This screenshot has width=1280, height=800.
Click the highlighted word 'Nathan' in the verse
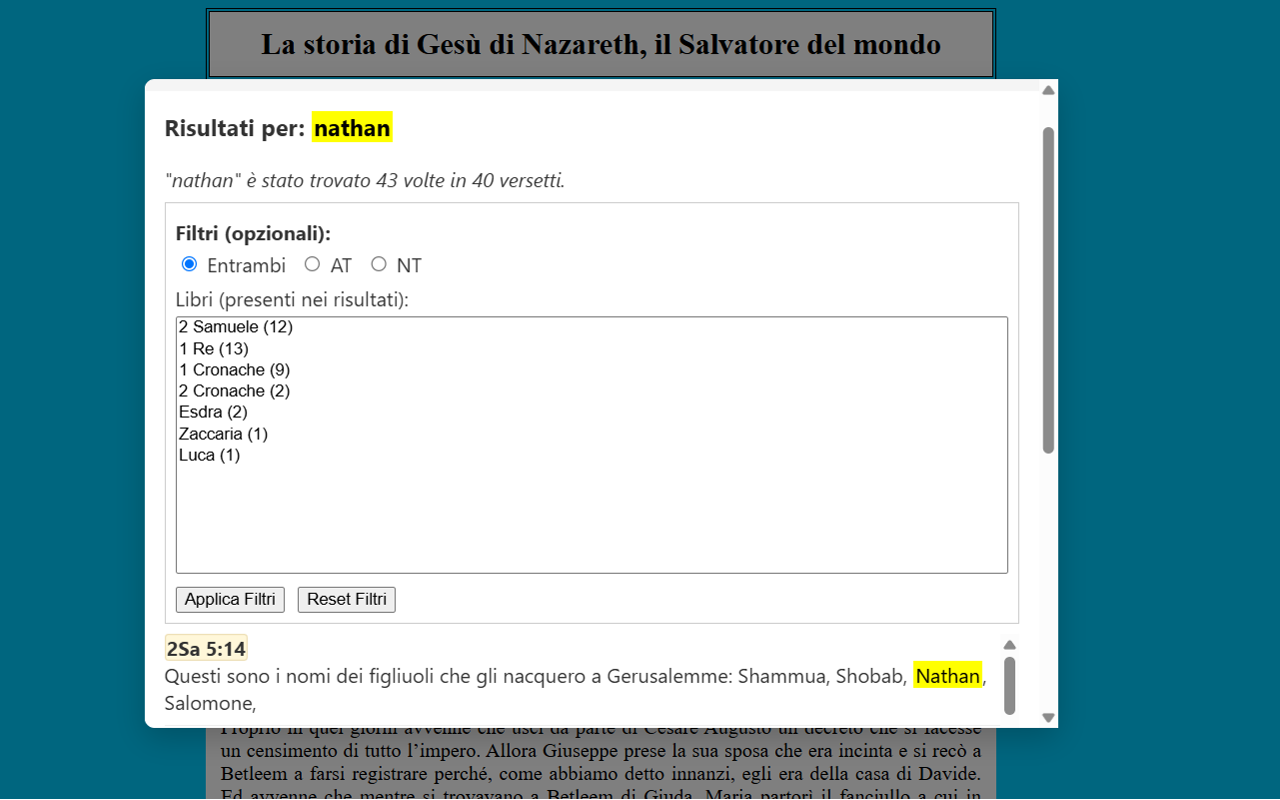[x=948, y=676]
